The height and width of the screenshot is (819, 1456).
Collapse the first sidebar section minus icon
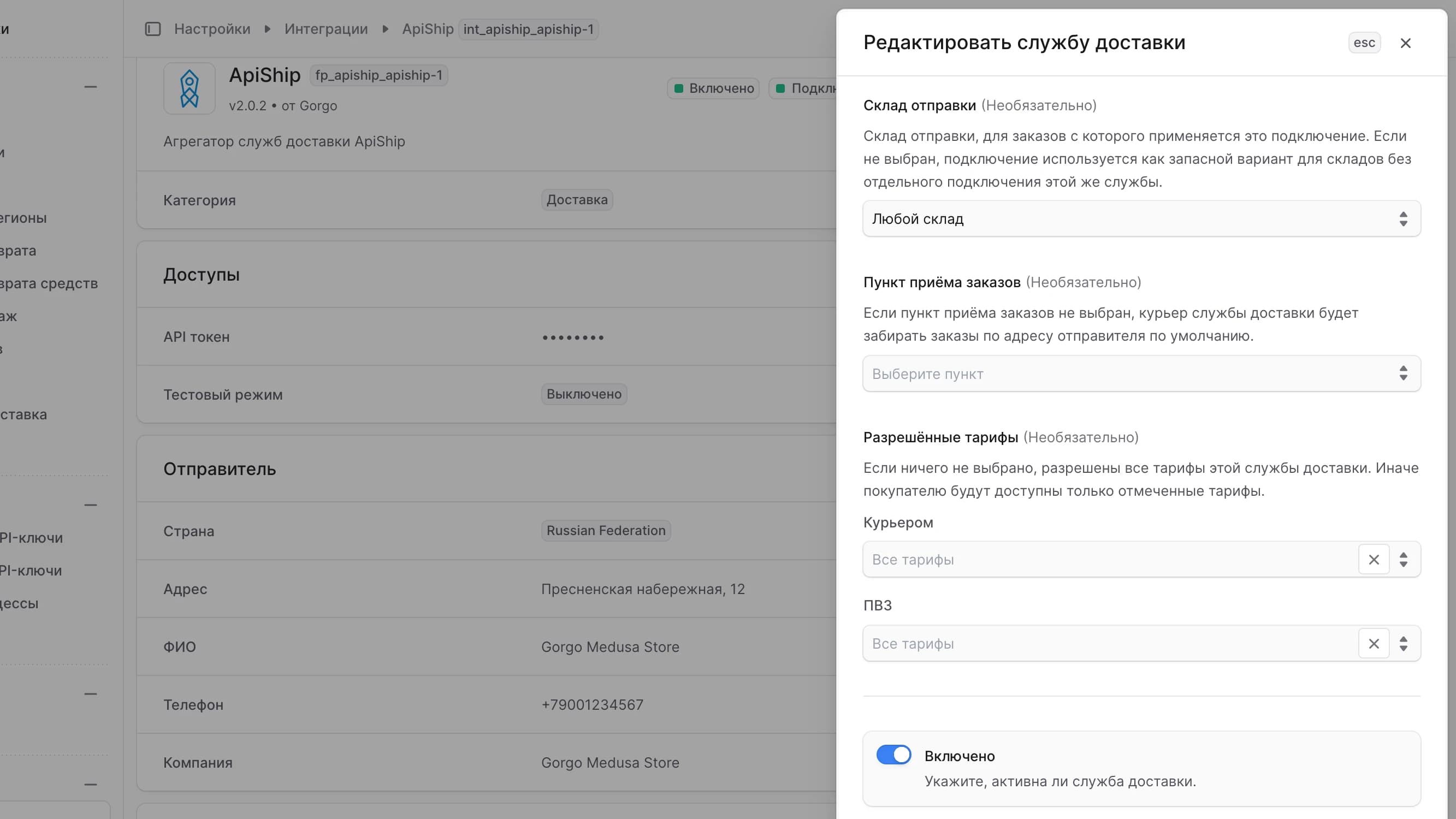point(91,87)
